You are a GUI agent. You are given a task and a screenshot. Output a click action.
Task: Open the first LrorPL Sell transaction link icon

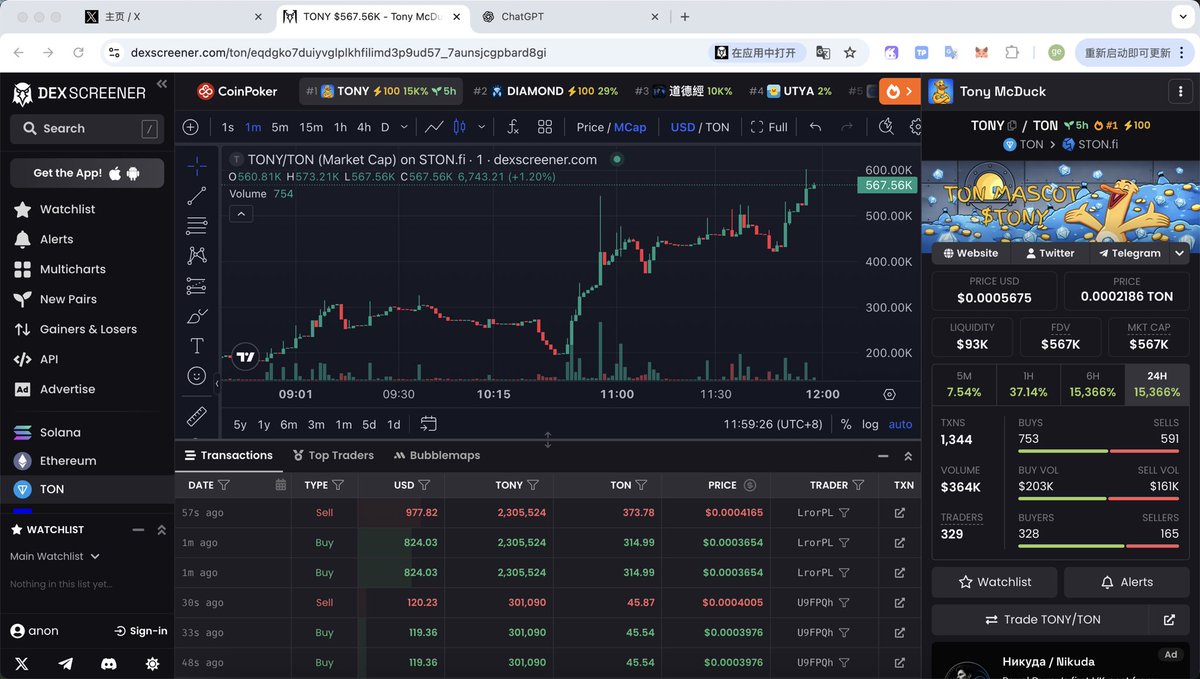pyautogui.click(x=900, y=513)
